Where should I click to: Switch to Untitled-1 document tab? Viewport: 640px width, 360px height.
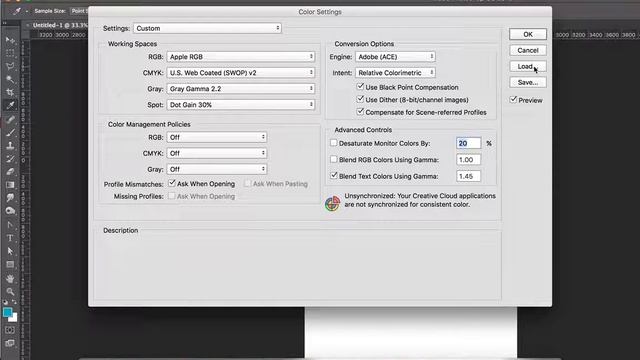tap(60, 25)
